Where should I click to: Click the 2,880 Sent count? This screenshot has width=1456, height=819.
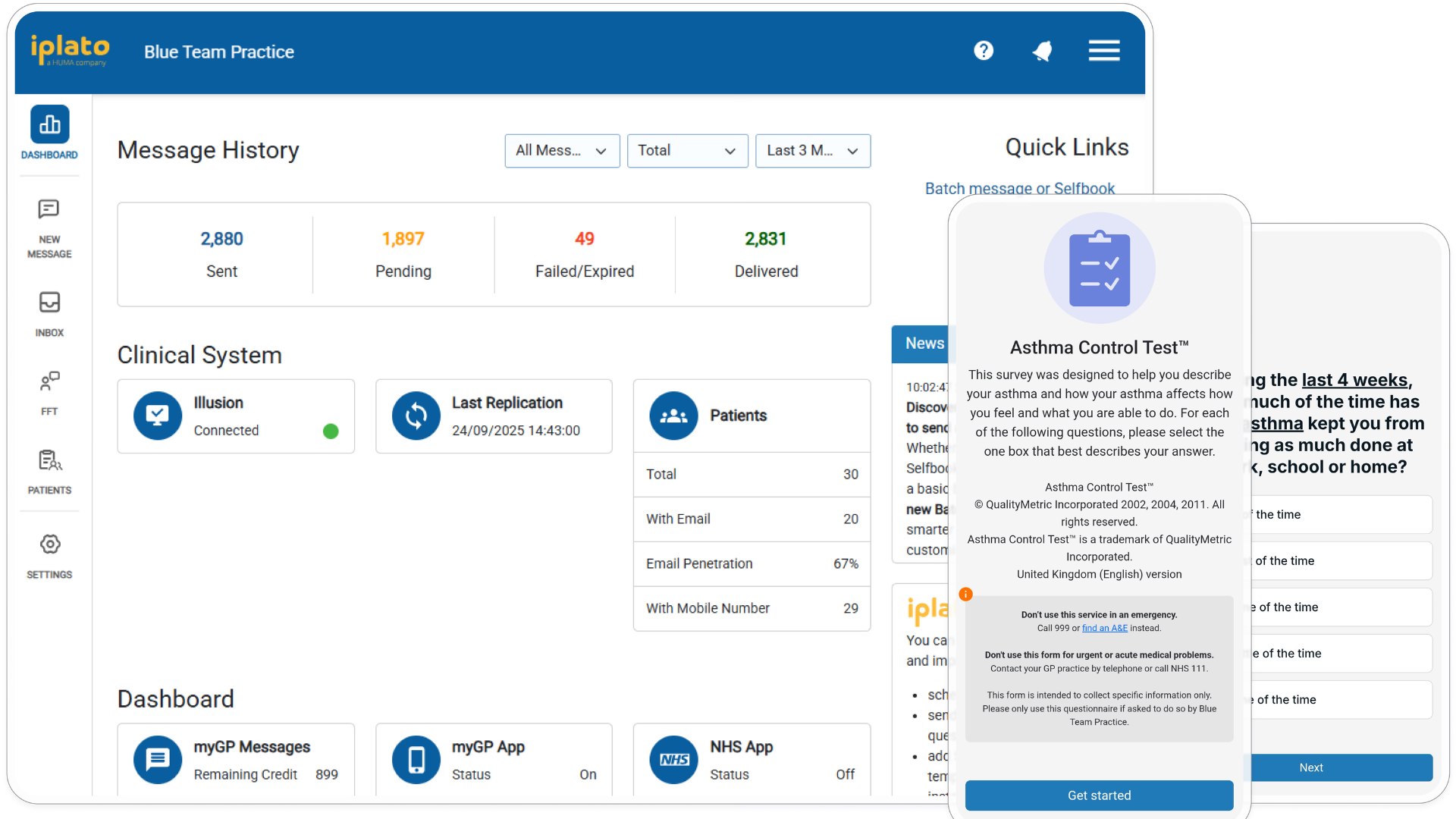221,239
